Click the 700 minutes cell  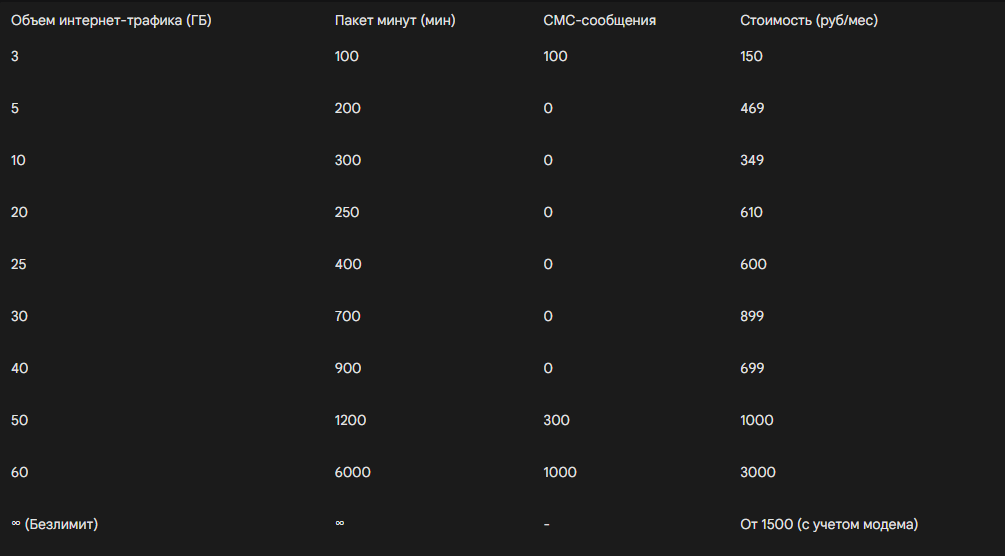pyautogui.click(x=347, y=316)
